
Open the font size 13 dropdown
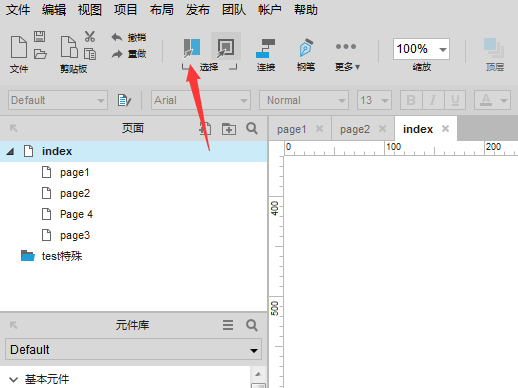point(374,100)
